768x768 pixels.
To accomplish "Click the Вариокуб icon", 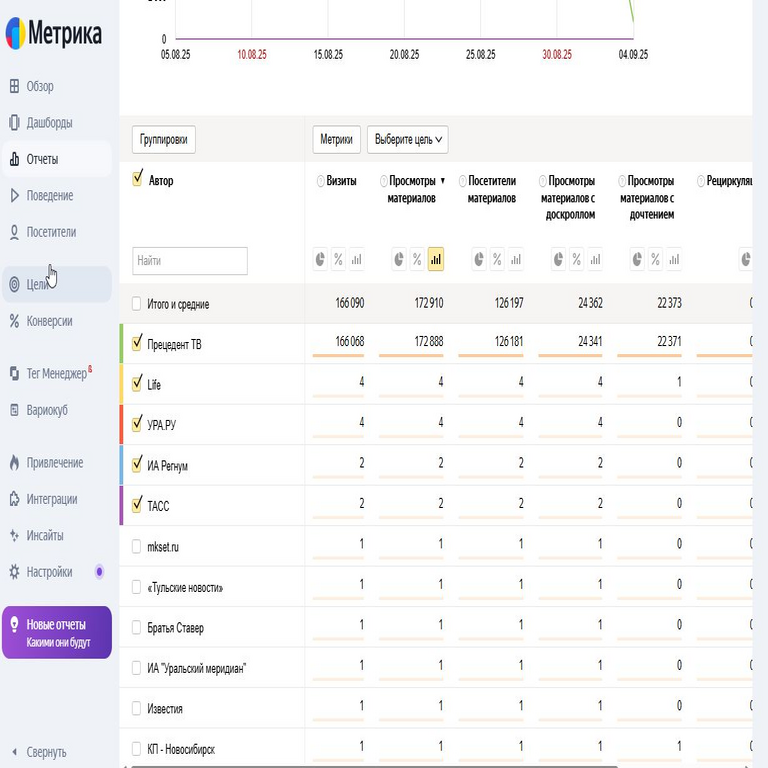I will coord(15,410).
